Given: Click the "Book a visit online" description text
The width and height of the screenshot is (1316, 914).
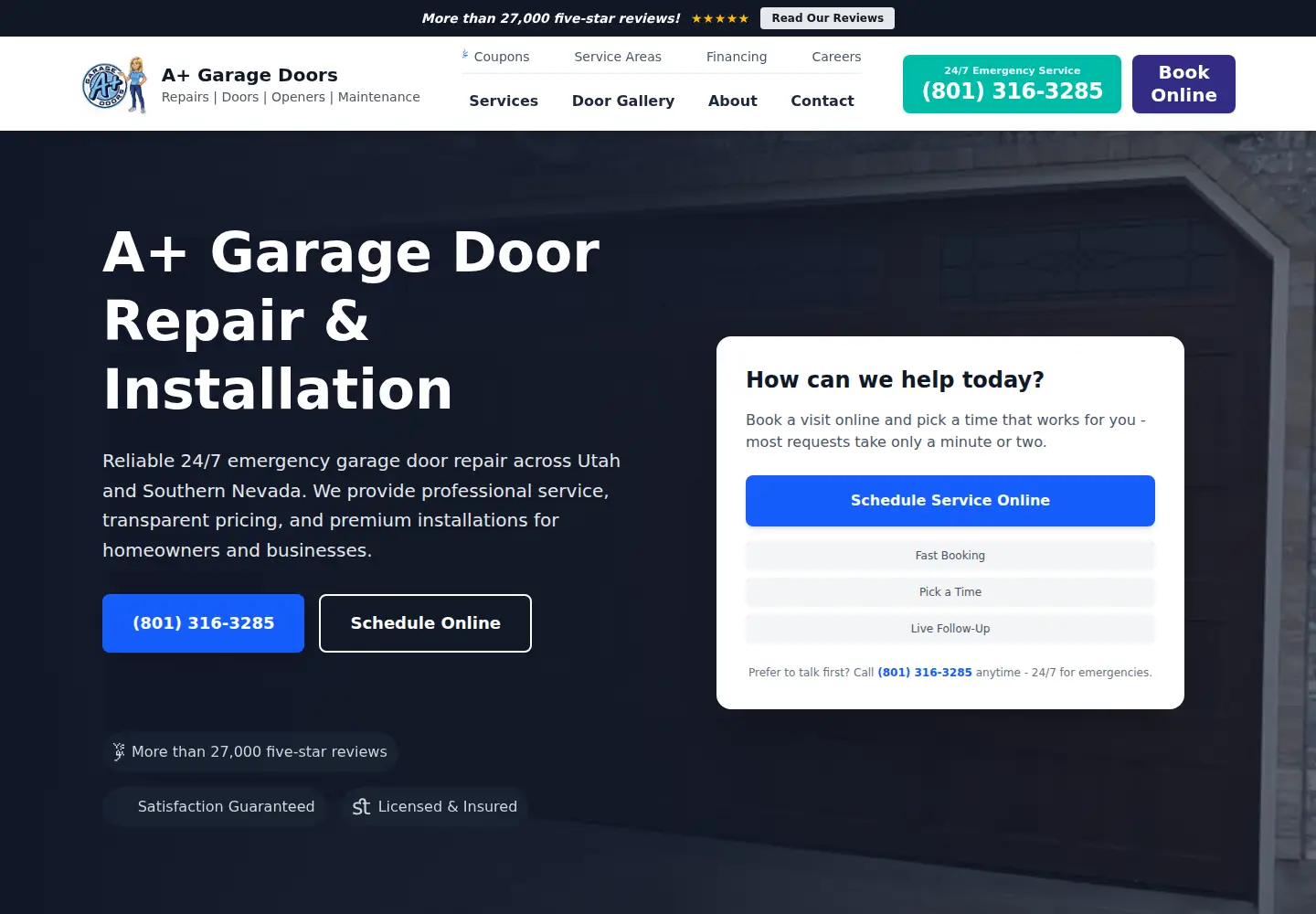Looking at the screenshot, I should tap(946, 430).
